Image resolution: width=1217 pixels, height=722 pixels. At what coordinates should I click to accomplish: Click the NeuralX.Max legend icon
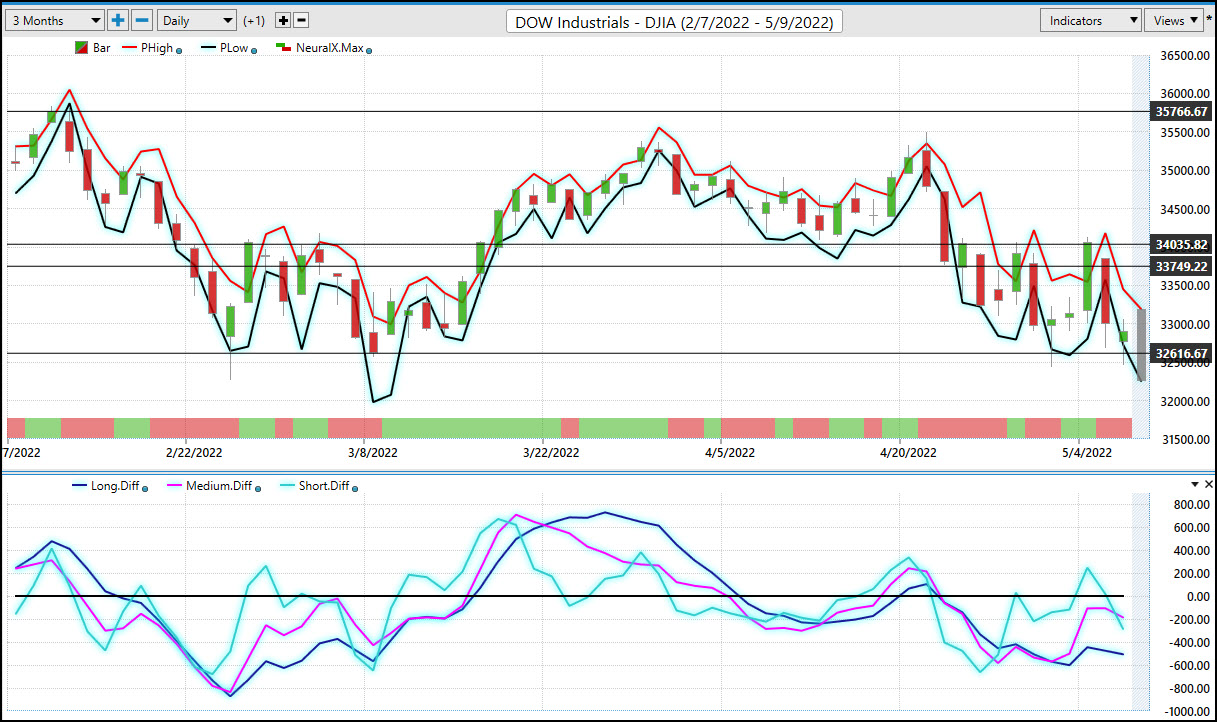click(x=283, y=47)
